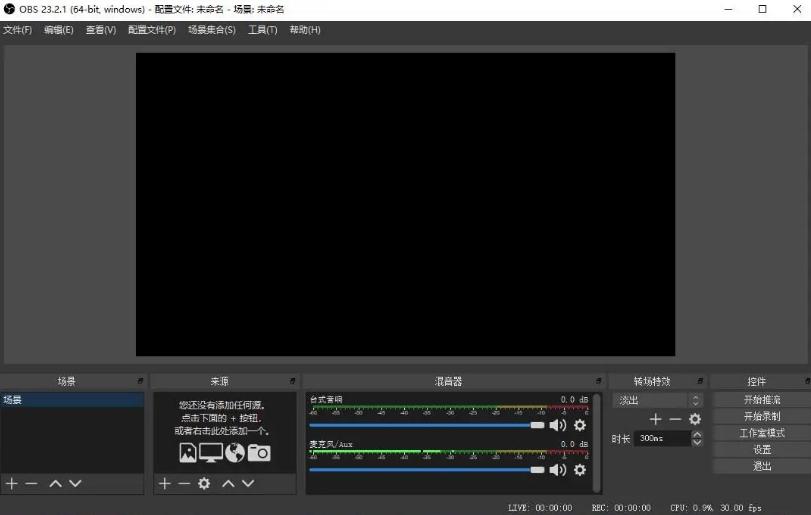Mute the 麦克风/Aux microphone speaker
Image resolution: width=811 pixels, height=515 pixels.
tap(558, 469)
